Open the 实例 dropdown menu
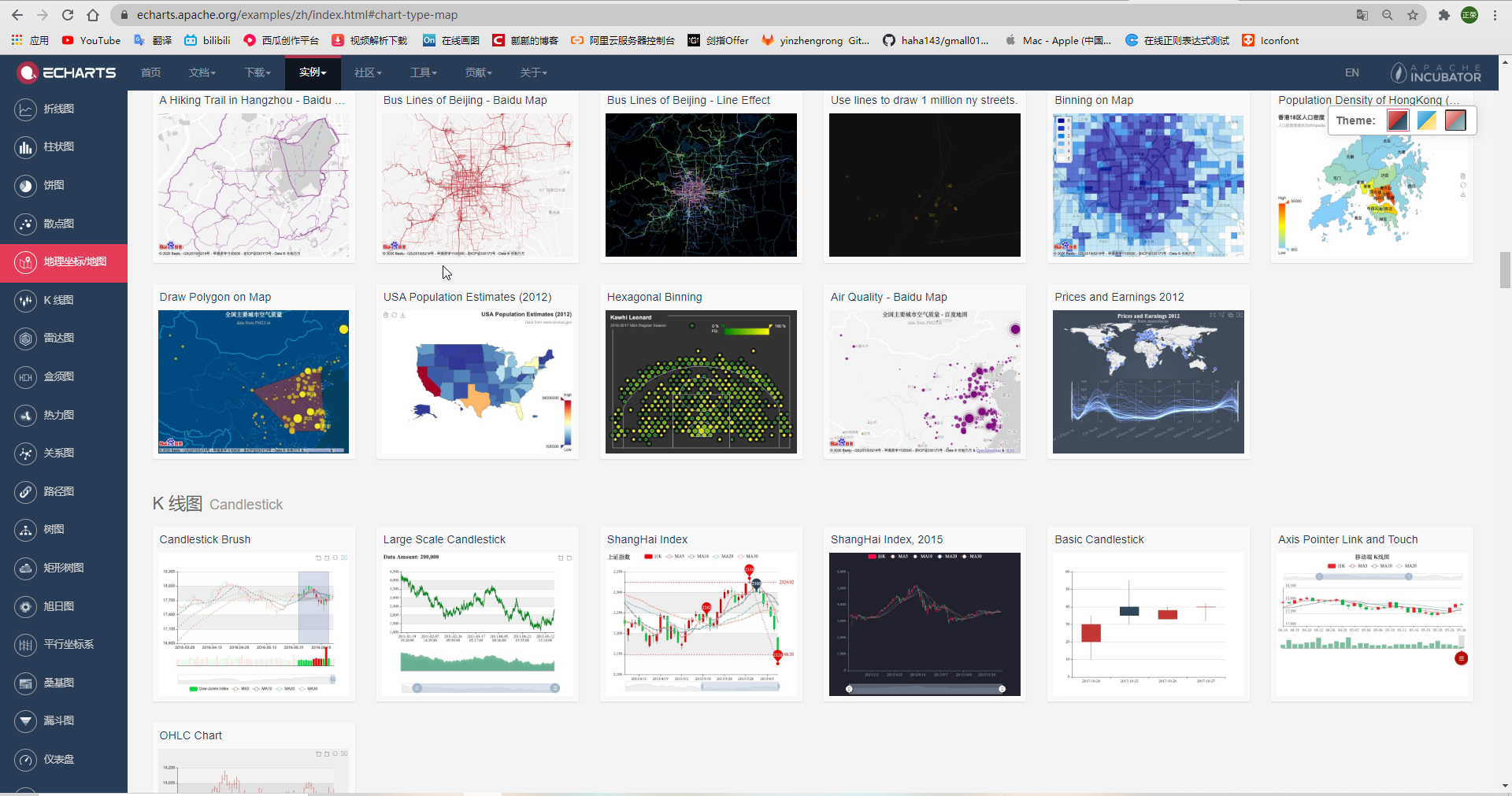 pos(313,72)
